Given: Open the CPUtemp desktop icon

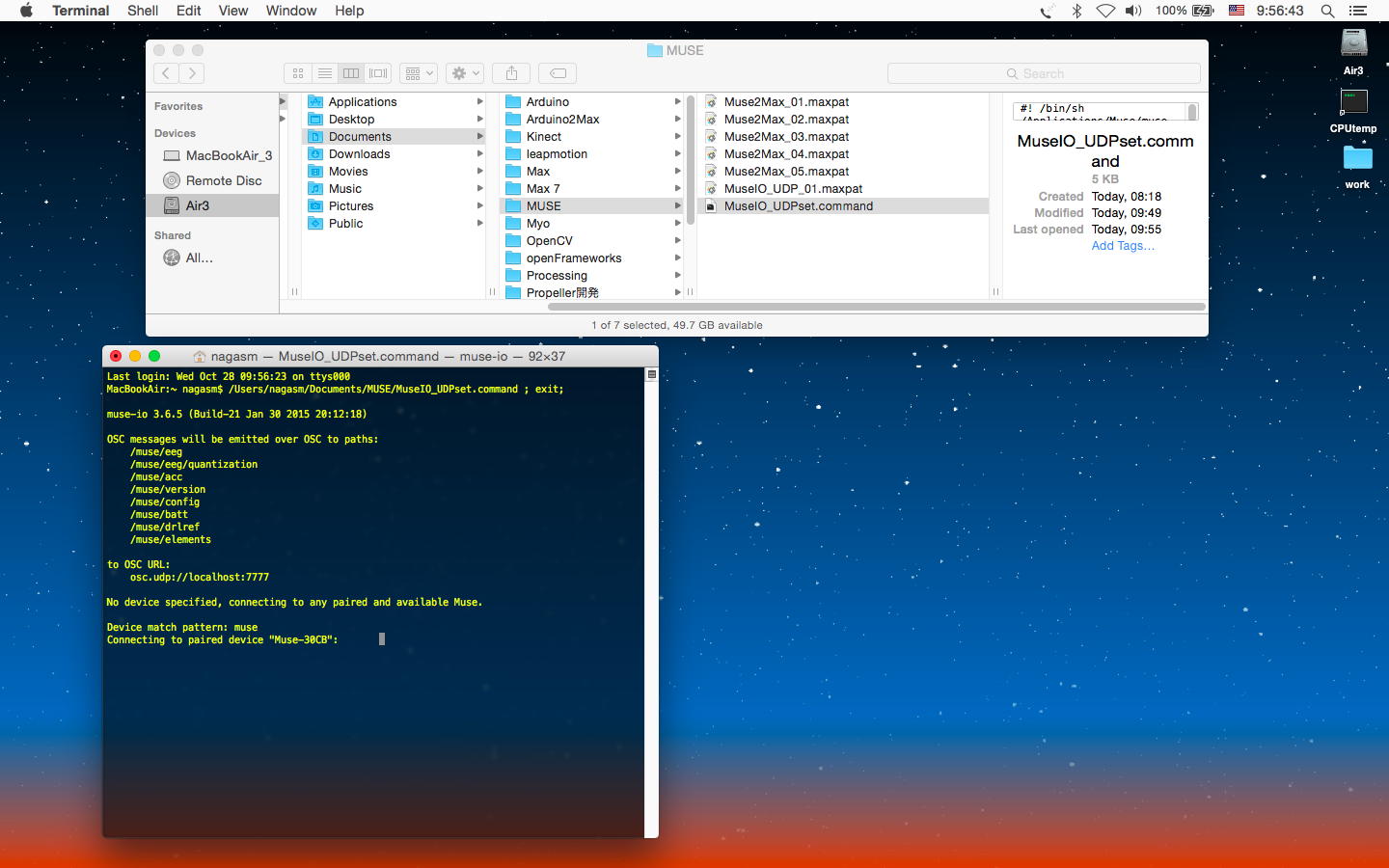Looking at the screenshot, I should [1353, 103].
